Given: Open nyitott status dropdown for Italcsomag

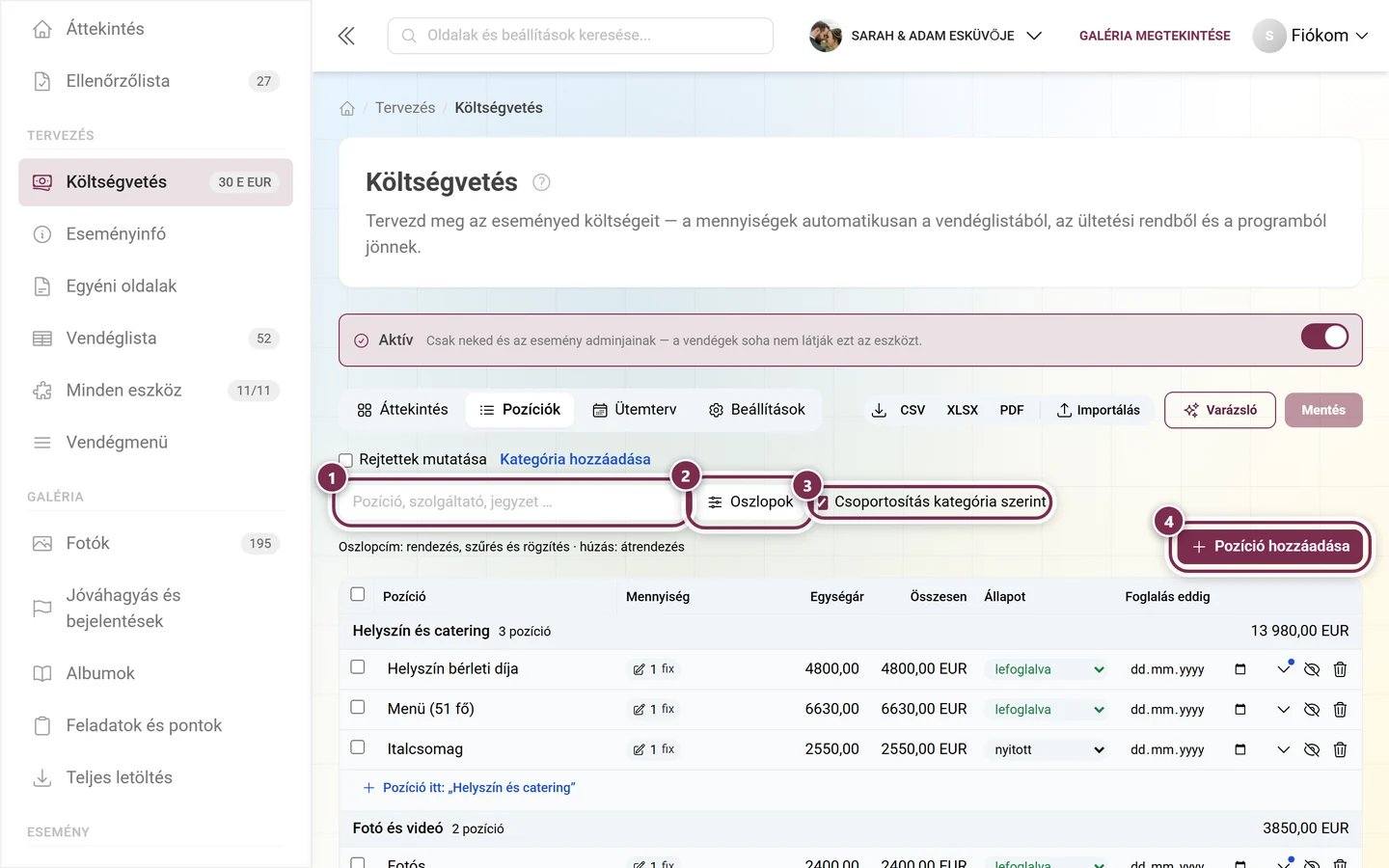Looking at the screenshot, I should click(1049, 749).
